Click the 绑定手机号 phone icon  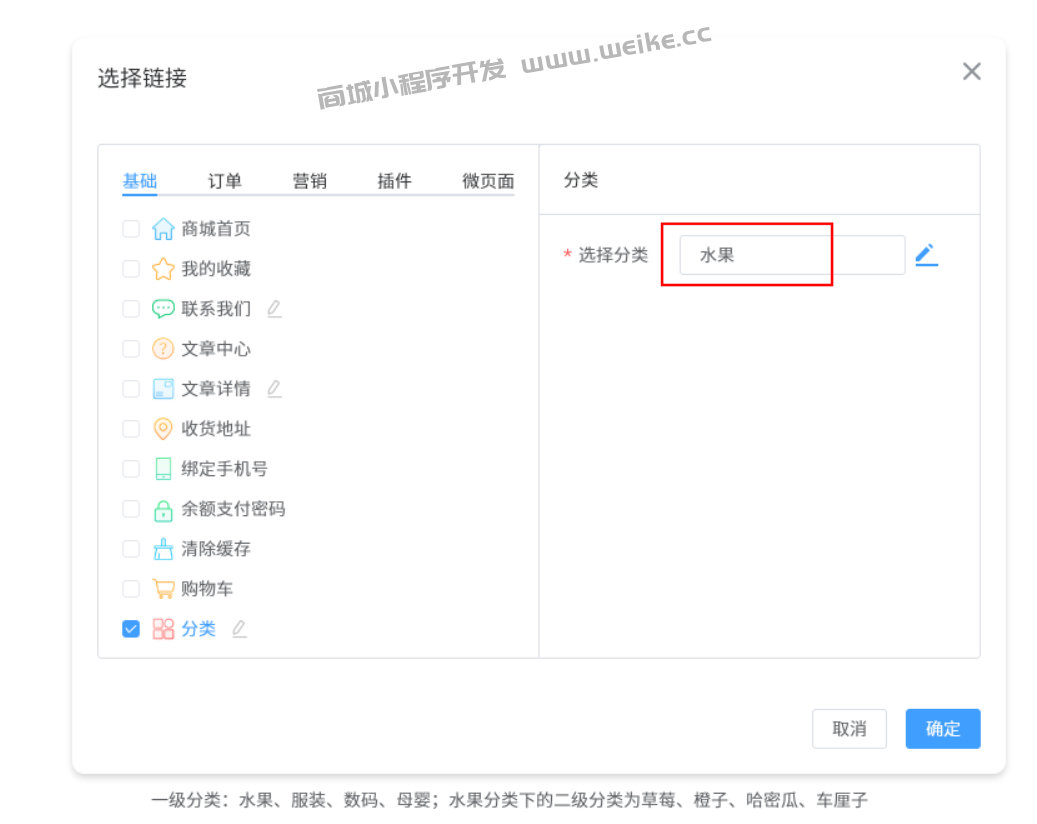(163, 469)
